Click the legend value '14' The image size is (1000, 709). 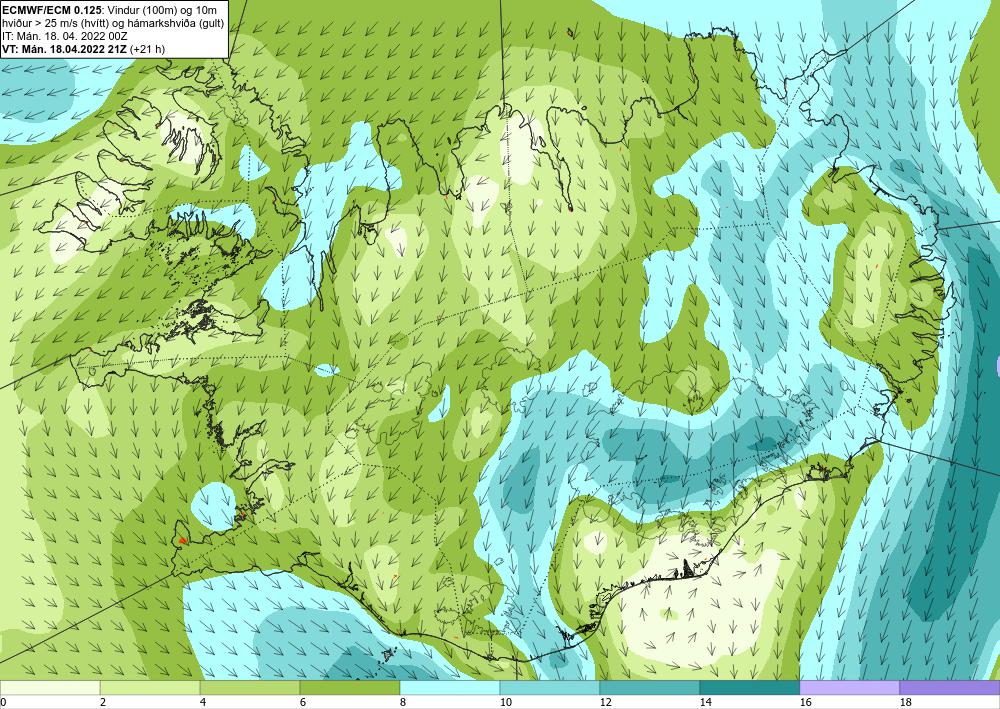point(705,702)
